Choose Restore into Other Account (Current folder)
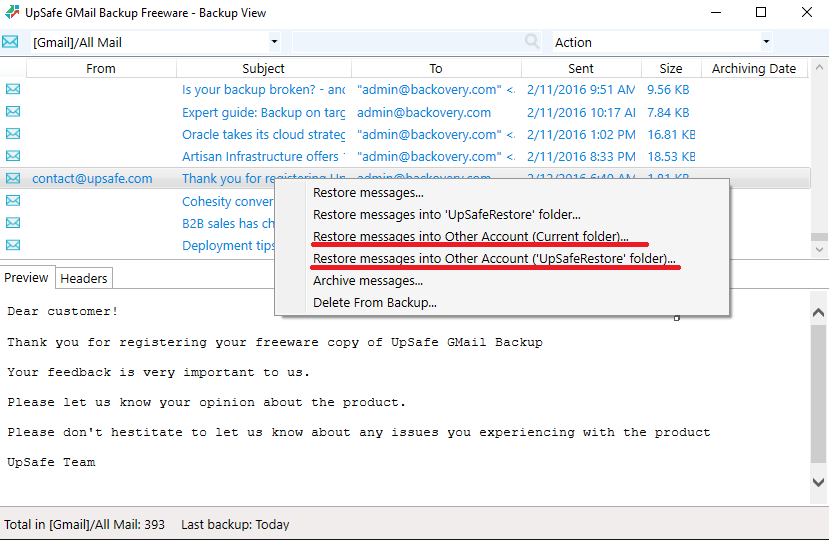Screen dimensions: 829x540 (x=471, y=236)
